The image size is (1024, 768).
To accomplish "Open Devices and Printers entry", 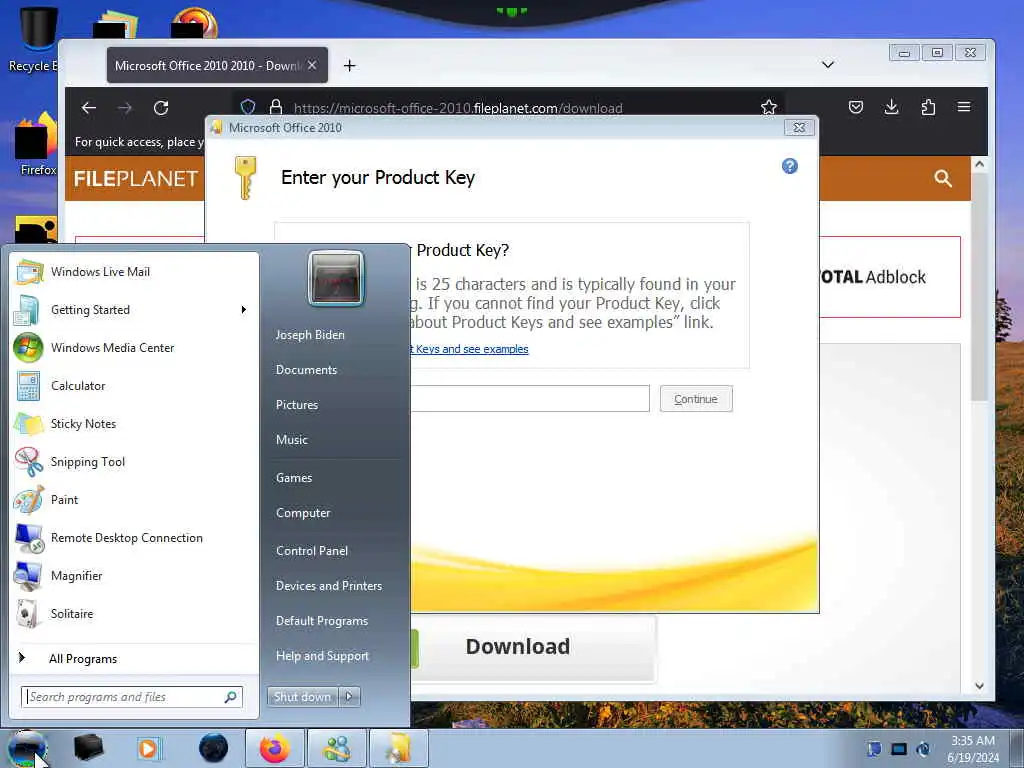I will tap(329, 586).
